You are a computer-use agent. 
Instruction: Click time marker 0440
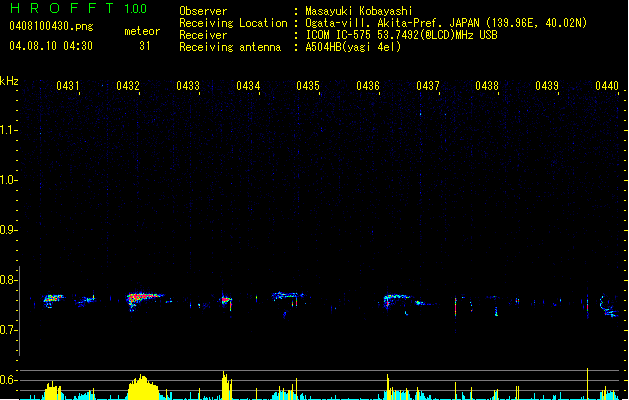pos(607,86)
